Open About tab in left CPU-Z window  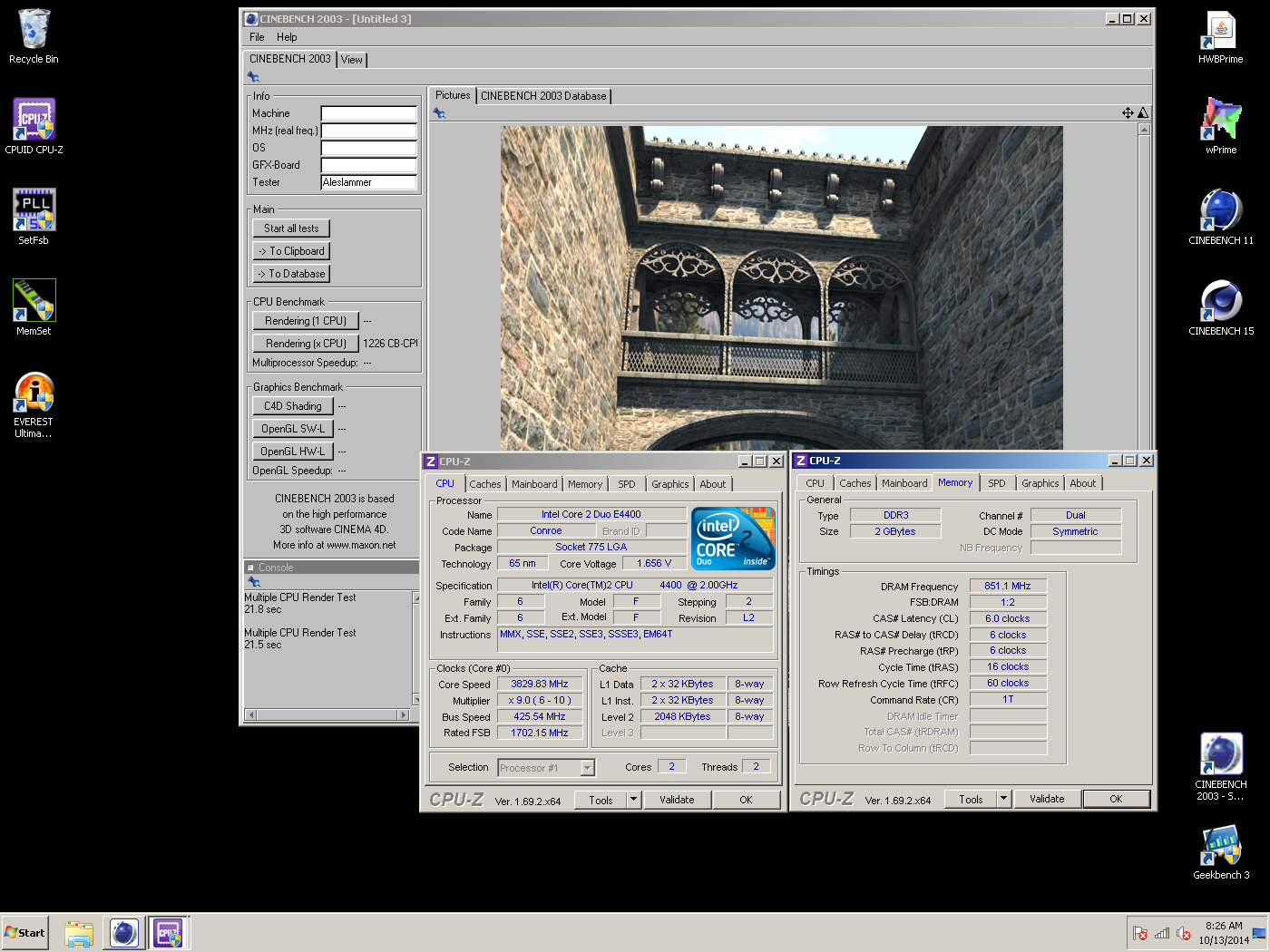tap(713, 484)
